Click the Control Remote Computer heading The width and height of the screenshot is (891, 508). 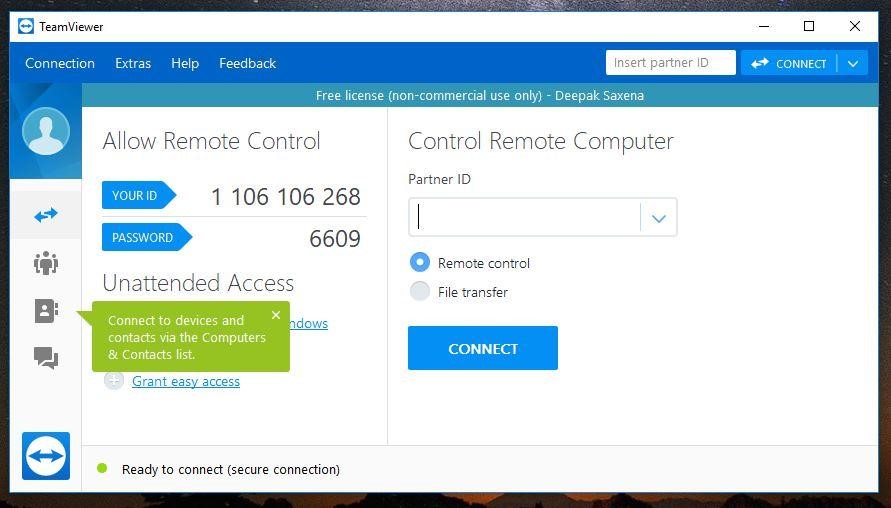(541, 141)
